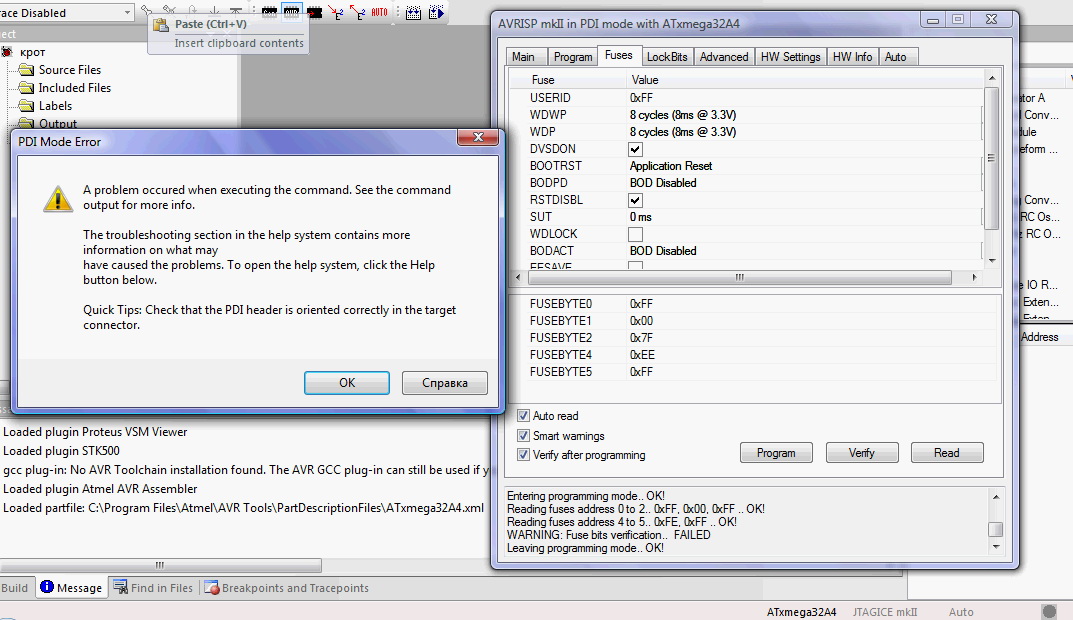Click the fuse list scroll-up arrow

pos(992,79)
